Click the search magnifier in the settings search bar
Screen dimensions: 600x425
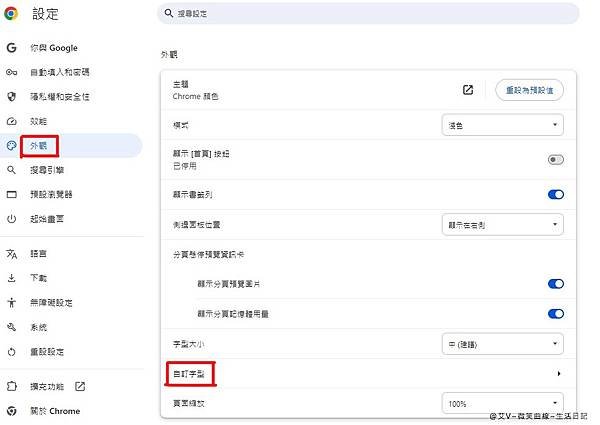(169, 13)
